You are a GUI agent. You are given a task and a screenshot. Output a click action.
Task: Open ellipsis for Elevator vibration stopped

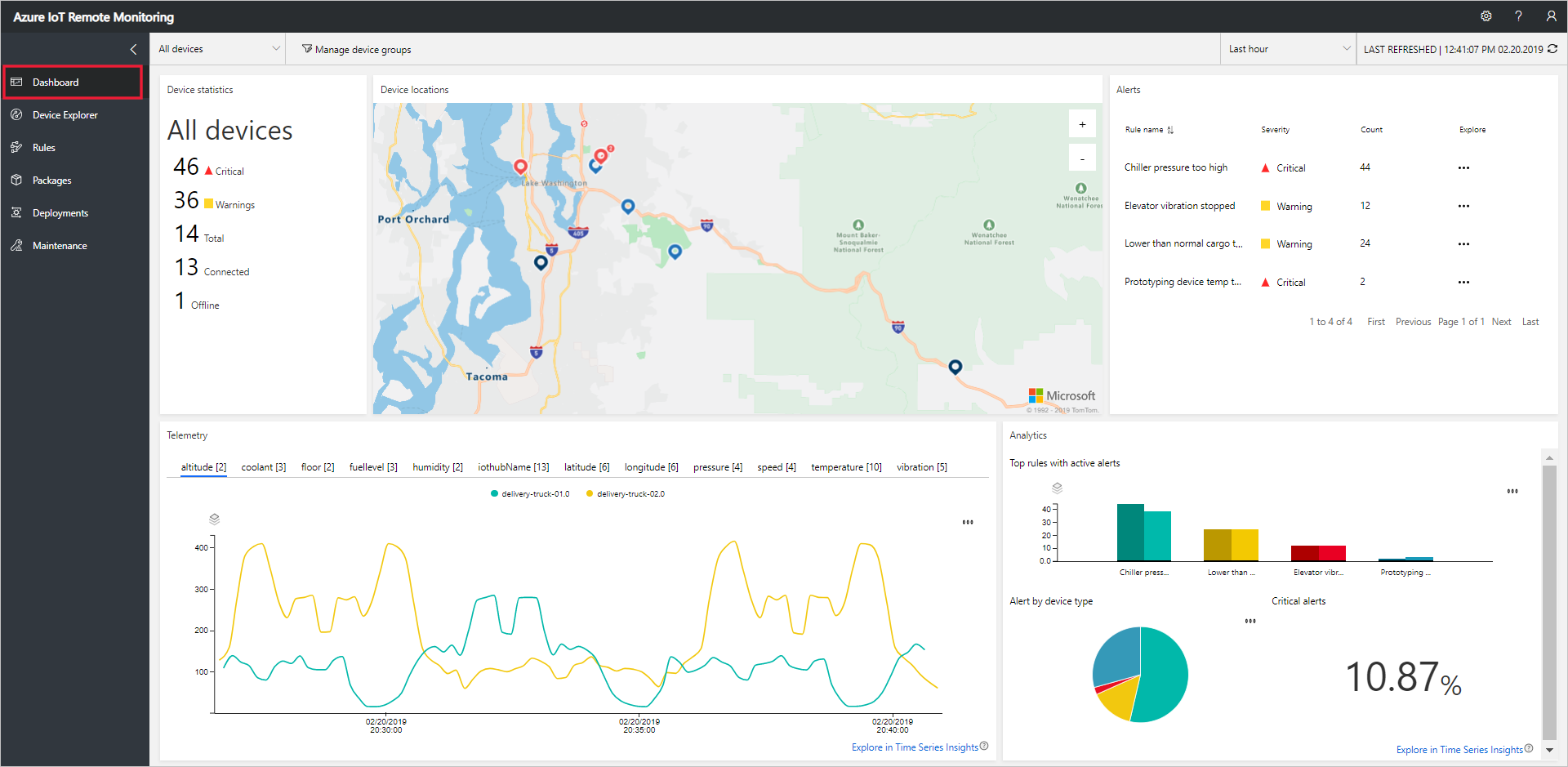1463,206
